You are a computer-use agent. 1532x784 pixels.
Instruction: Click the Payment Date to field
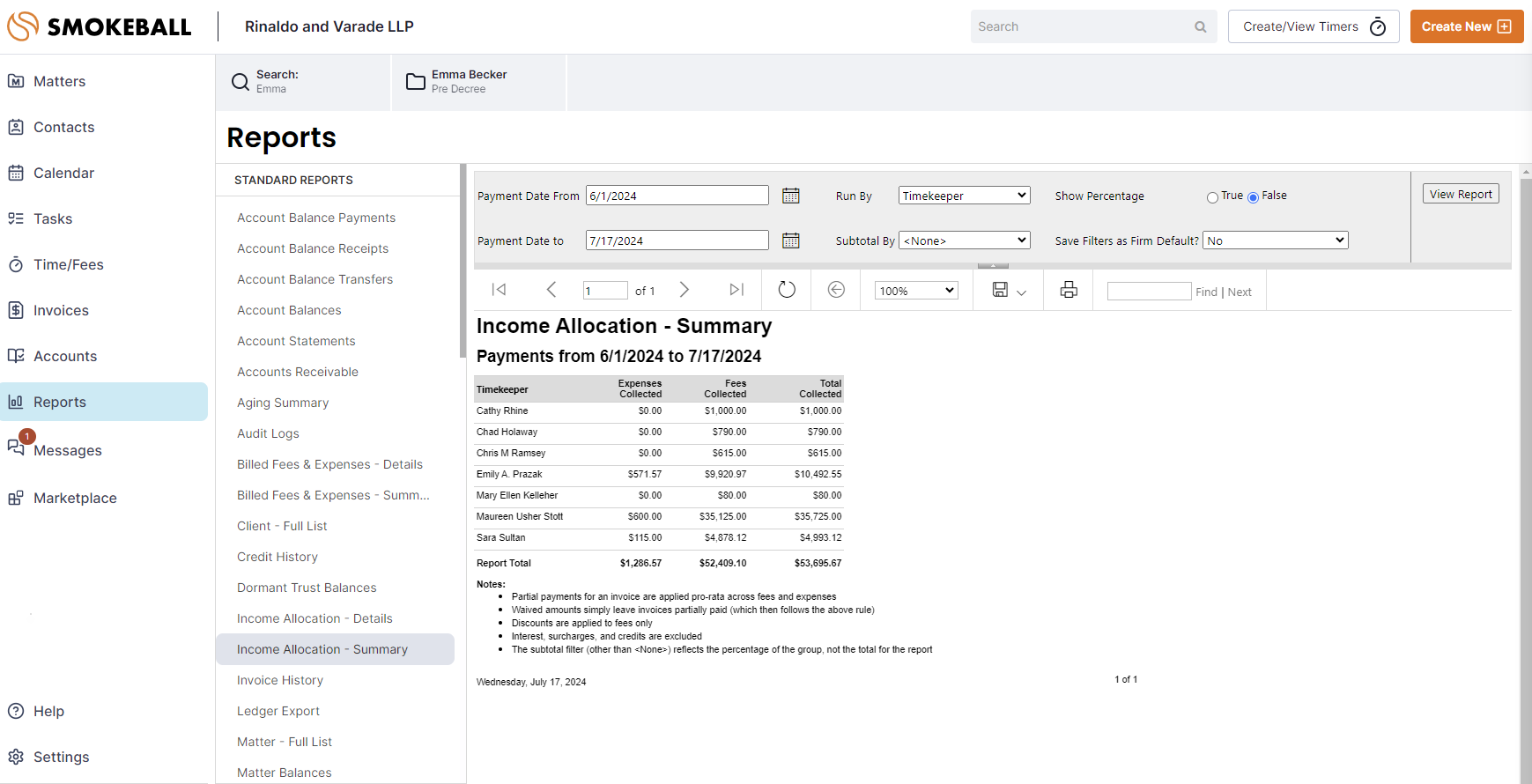click(x=677, y=240)
